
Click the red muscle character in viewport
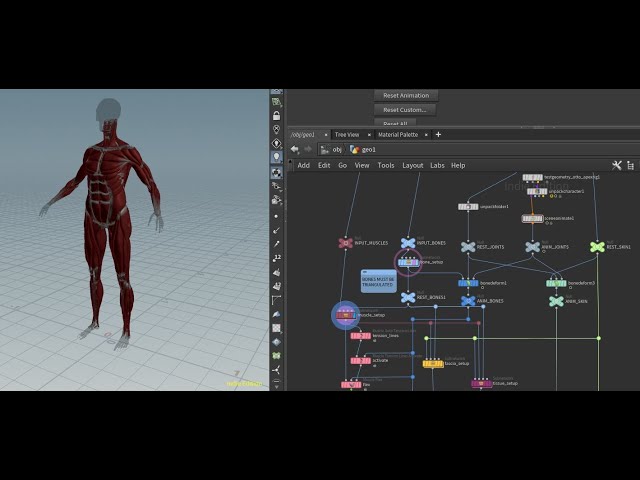click(x=107, y=222)
